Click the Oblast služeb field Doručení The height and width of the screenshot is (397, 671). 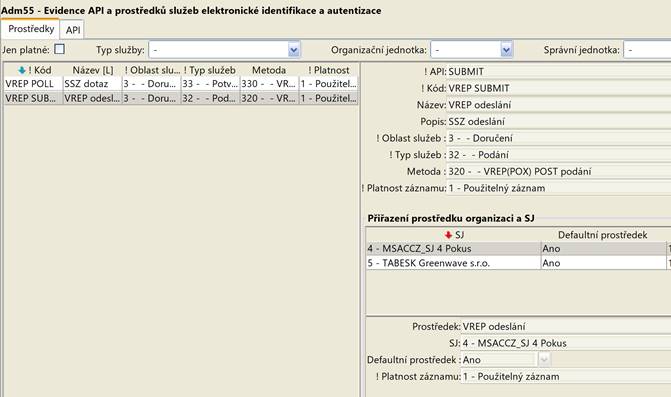point(558,138)
